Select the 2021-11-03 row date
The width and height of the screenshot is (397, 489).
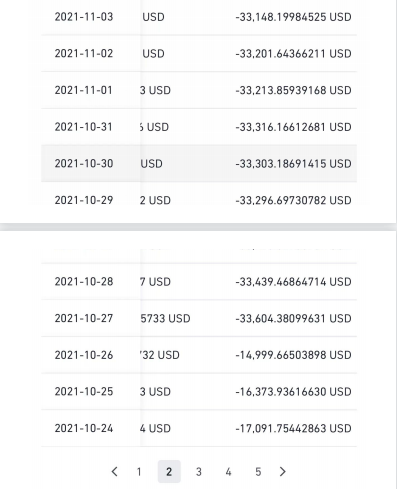[84, 17]
